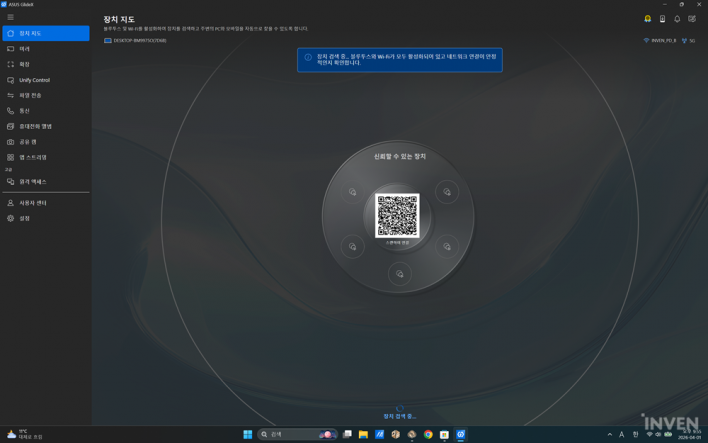Open the notifications bell
Screen dimensions: 708x443
677,19
